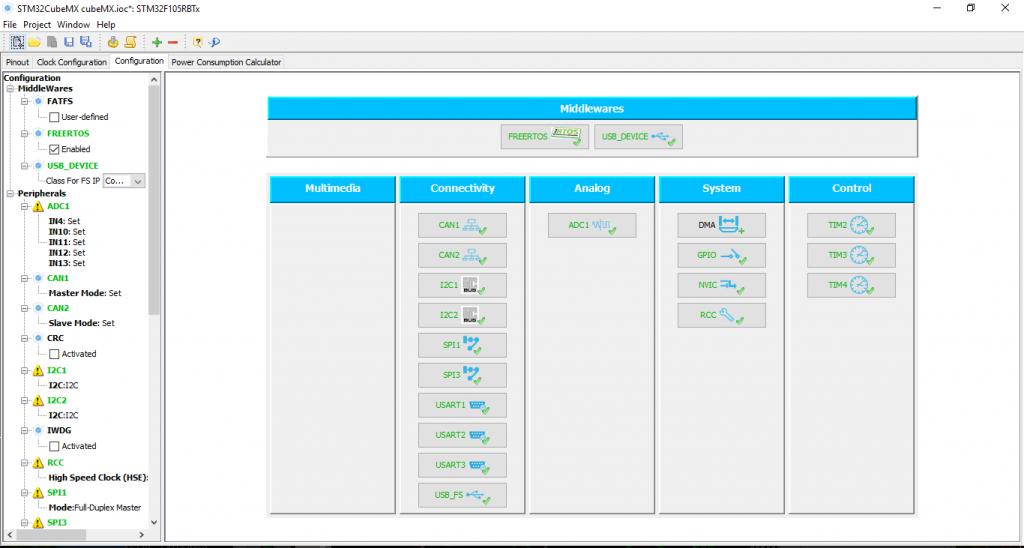Open SPI3 configuration button
Image resolution: width=1024 pixels, height=548 pixels.
pos(462,375)
